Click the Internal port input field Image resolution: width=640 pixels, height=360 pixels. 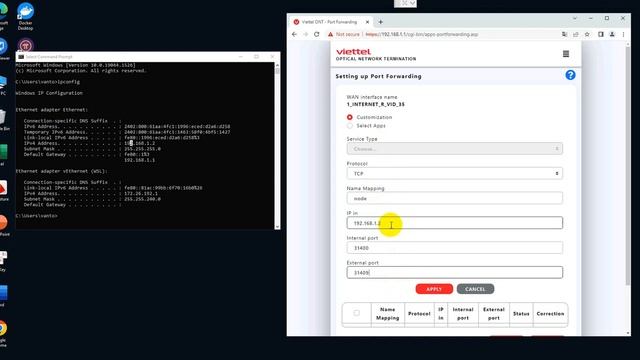point(454,248)
